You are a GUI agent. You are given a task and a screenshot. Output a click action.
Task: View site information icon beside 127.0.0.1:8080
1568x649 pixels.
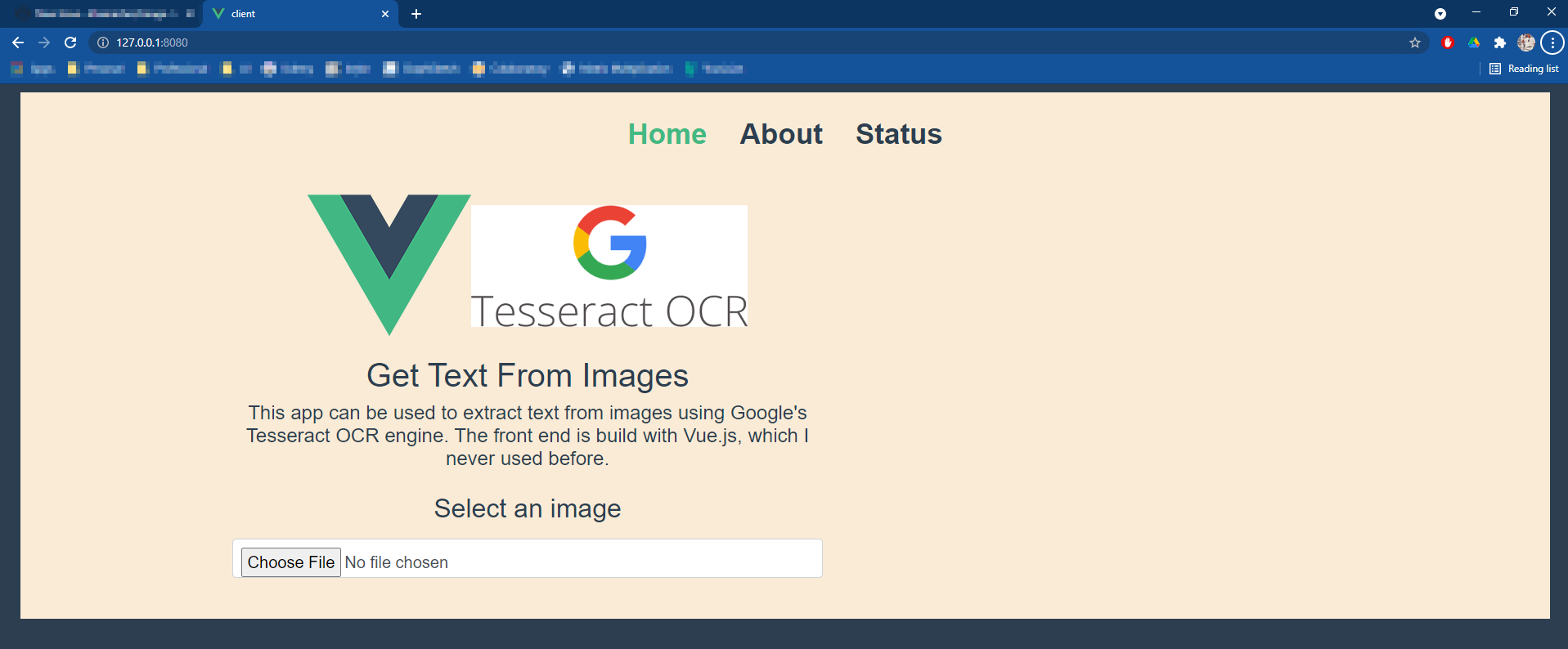coord(103,43)
